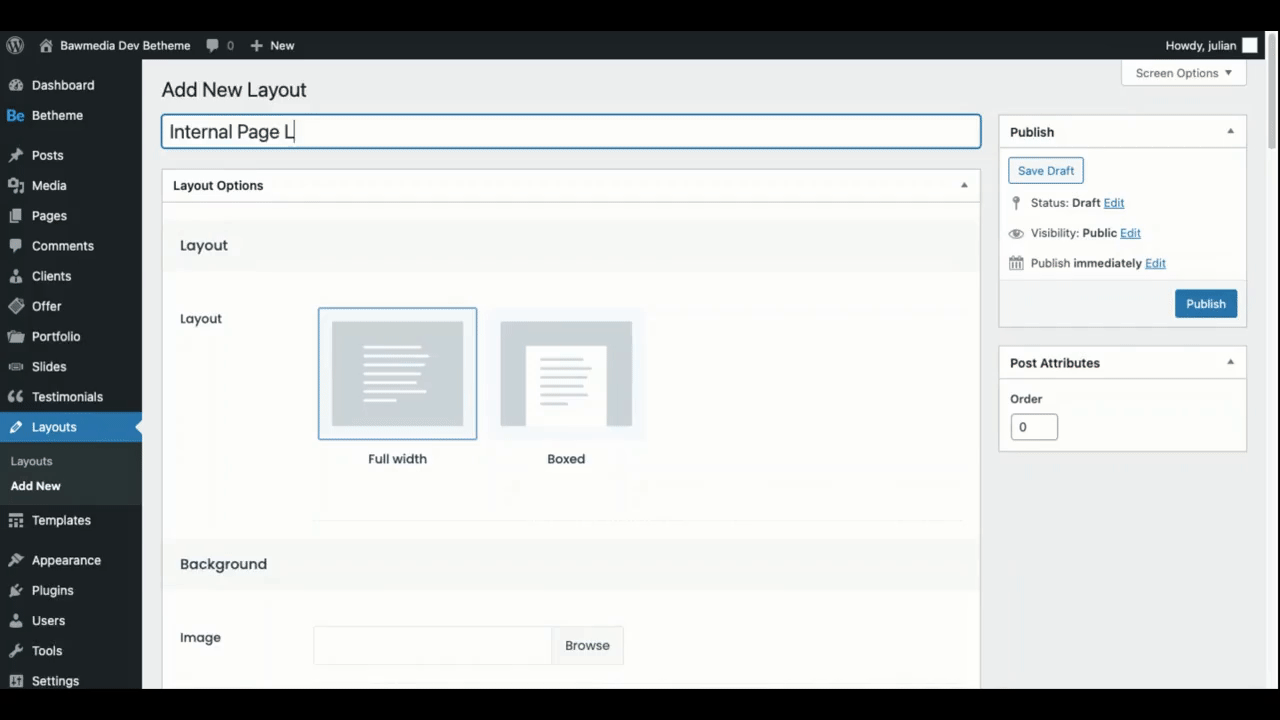Edit the Visibility: Public setting

click(1130, 233)
